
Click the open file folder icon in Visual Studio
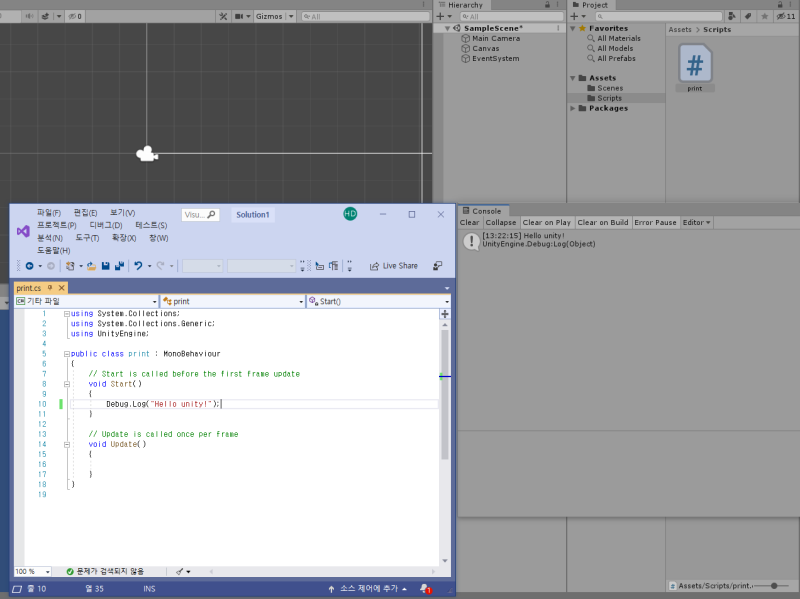91,266
